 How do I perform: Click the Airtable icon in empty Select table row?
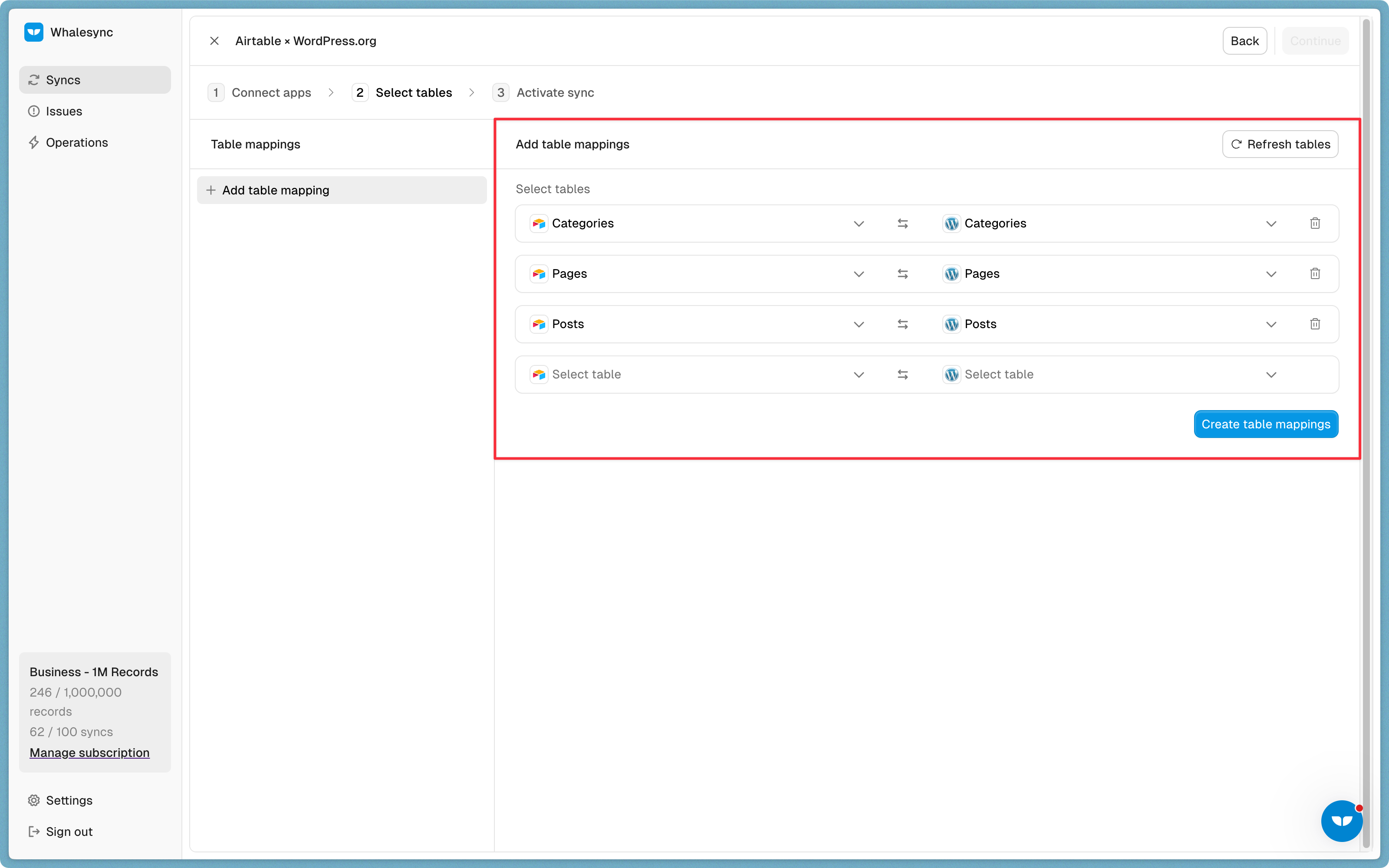click(x=538, y=375)
